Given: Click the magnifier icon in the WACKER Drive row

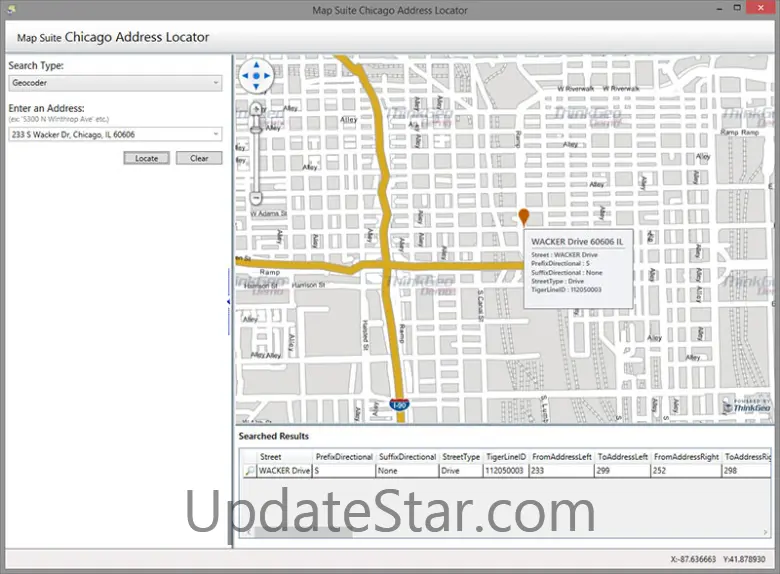Looking at the screenshot, I should coord(250,471).
